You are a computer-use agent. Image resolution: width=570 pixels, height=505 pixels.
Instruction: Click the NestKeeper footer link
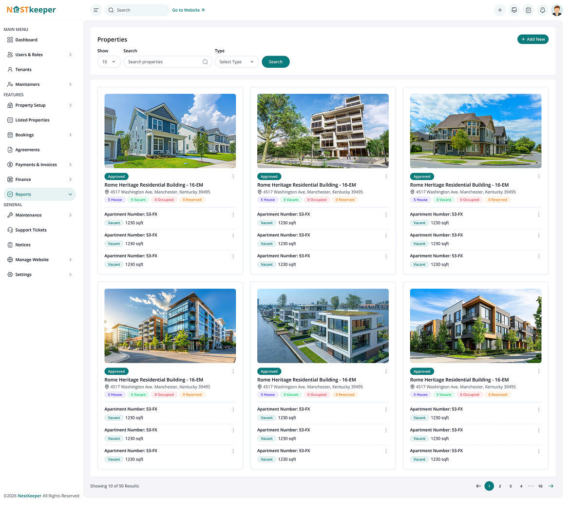29,496
